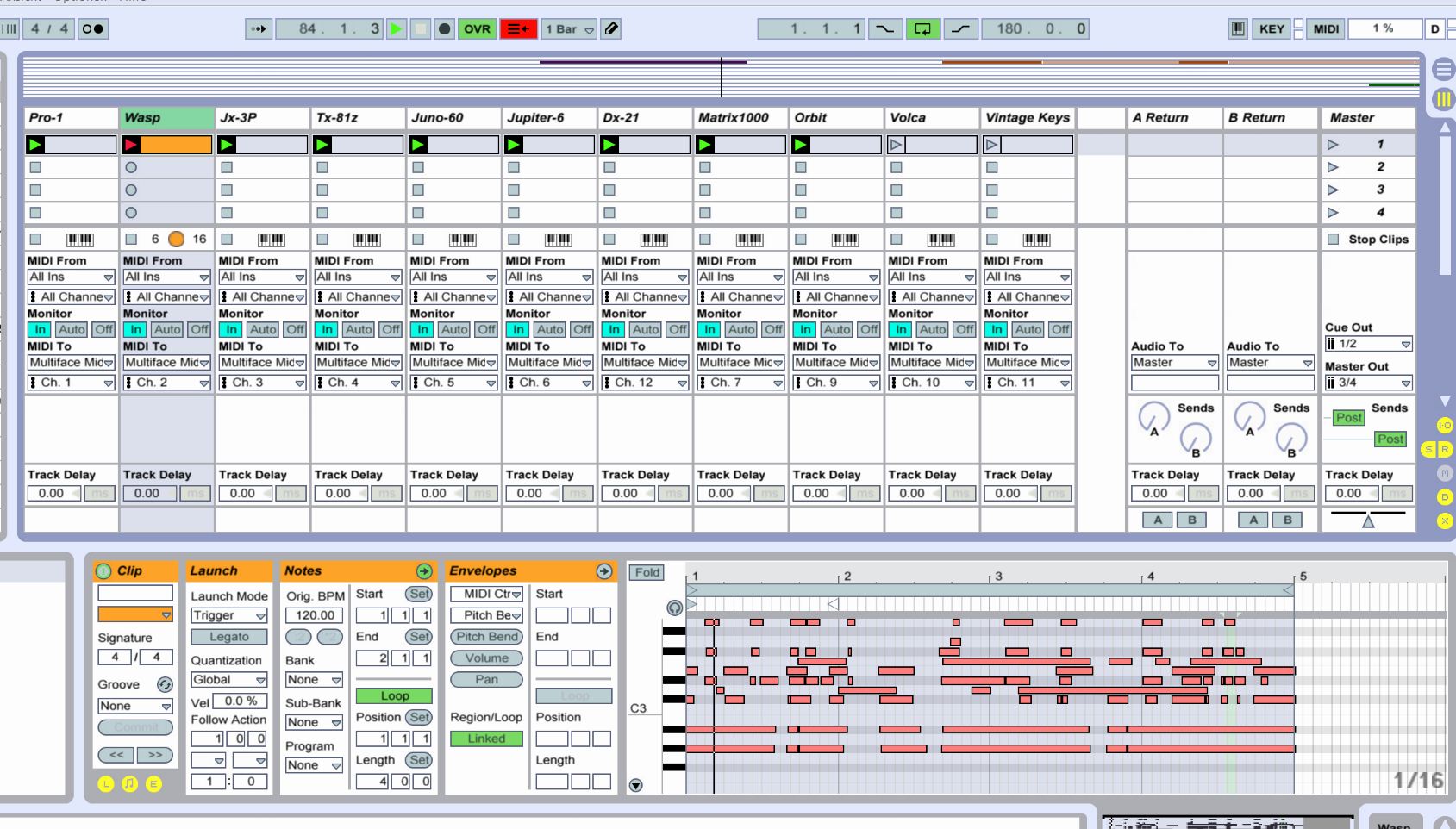Check the Stop Clips box on Master
This screenshot has height=829, width=1456.
1334,239
